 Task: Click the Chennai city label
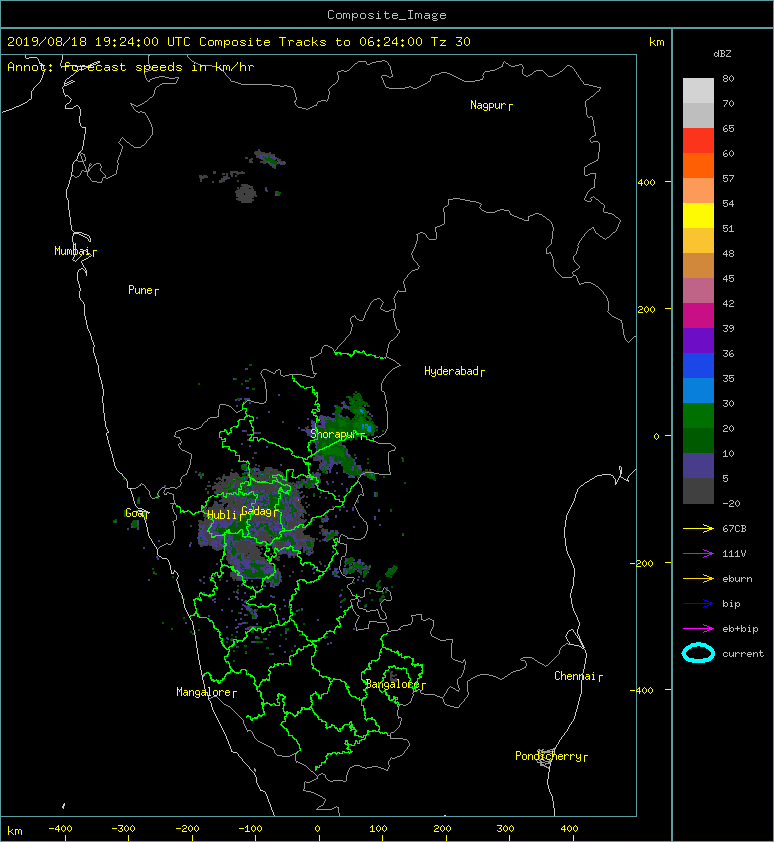point(578,676)
